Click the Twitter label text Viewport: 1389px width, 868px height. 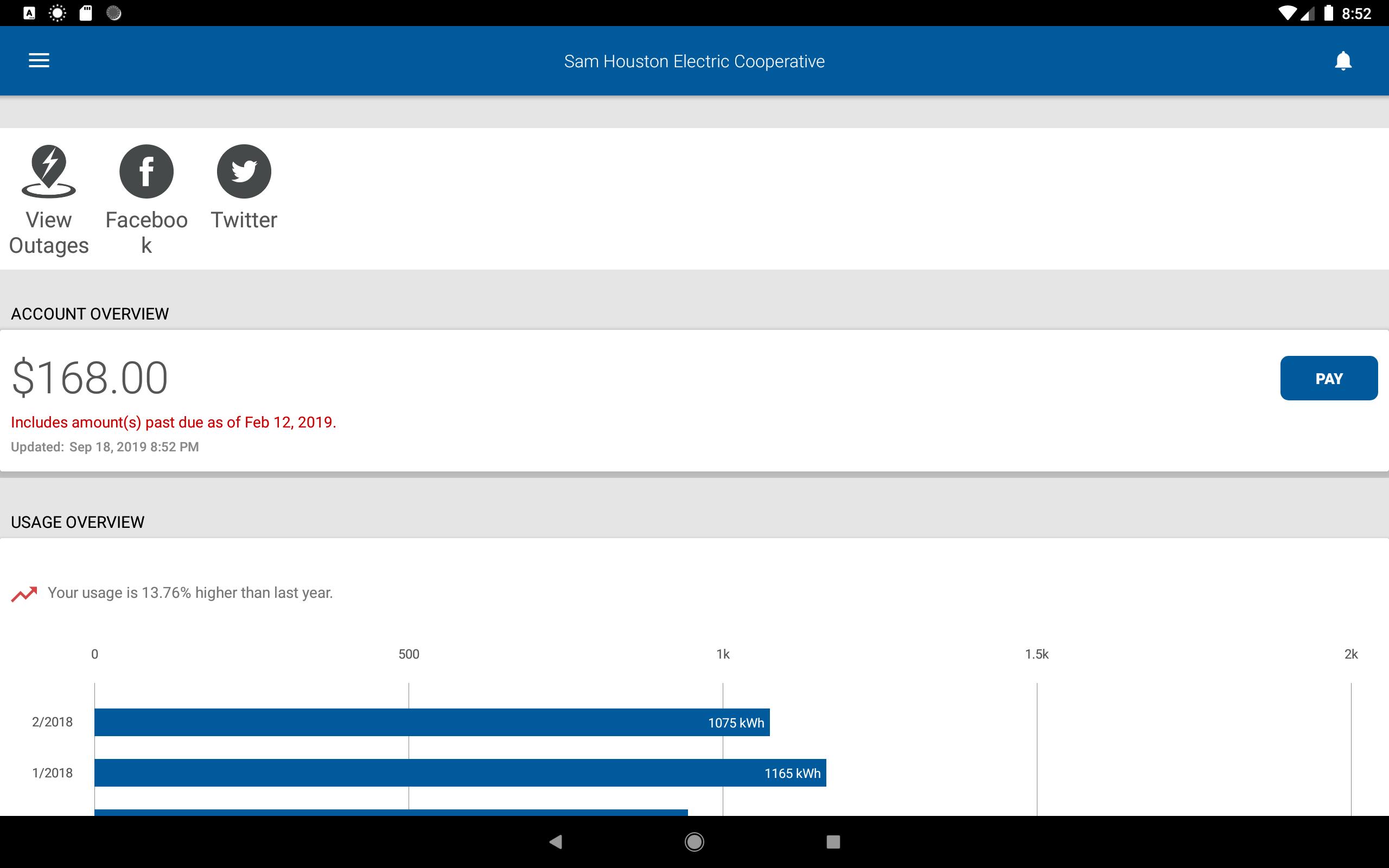(x=244, y=220)
